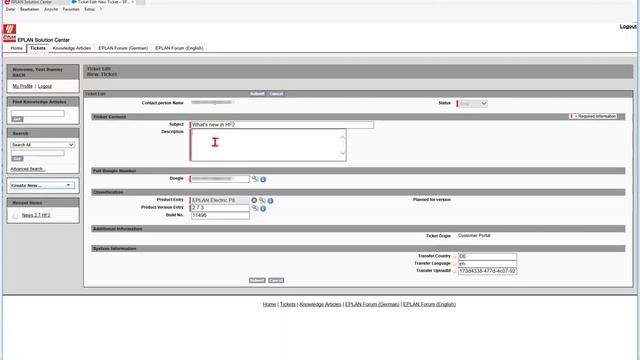Viewport: 640px width, 360px height.
Task: Open the Advanced Search link
Action: (x=28, y=169)
